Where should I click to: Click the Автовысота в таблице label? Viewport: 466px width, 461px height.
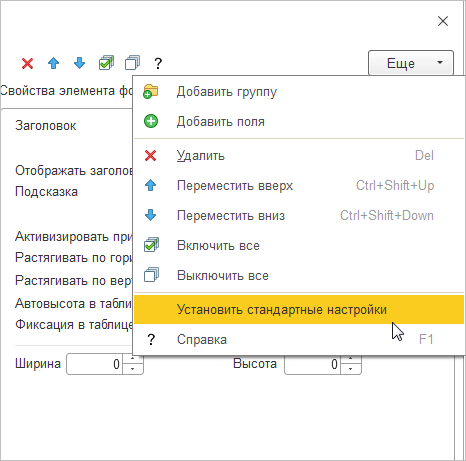point(73,303)
